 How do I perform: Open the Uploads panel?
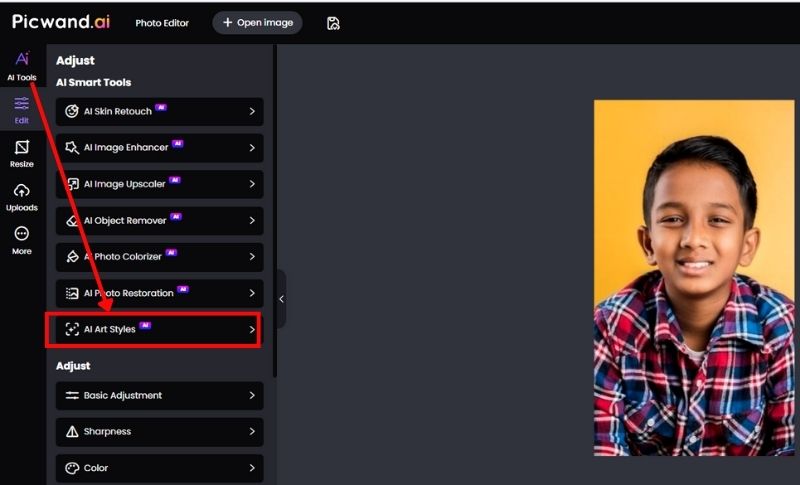coord(21,197)
